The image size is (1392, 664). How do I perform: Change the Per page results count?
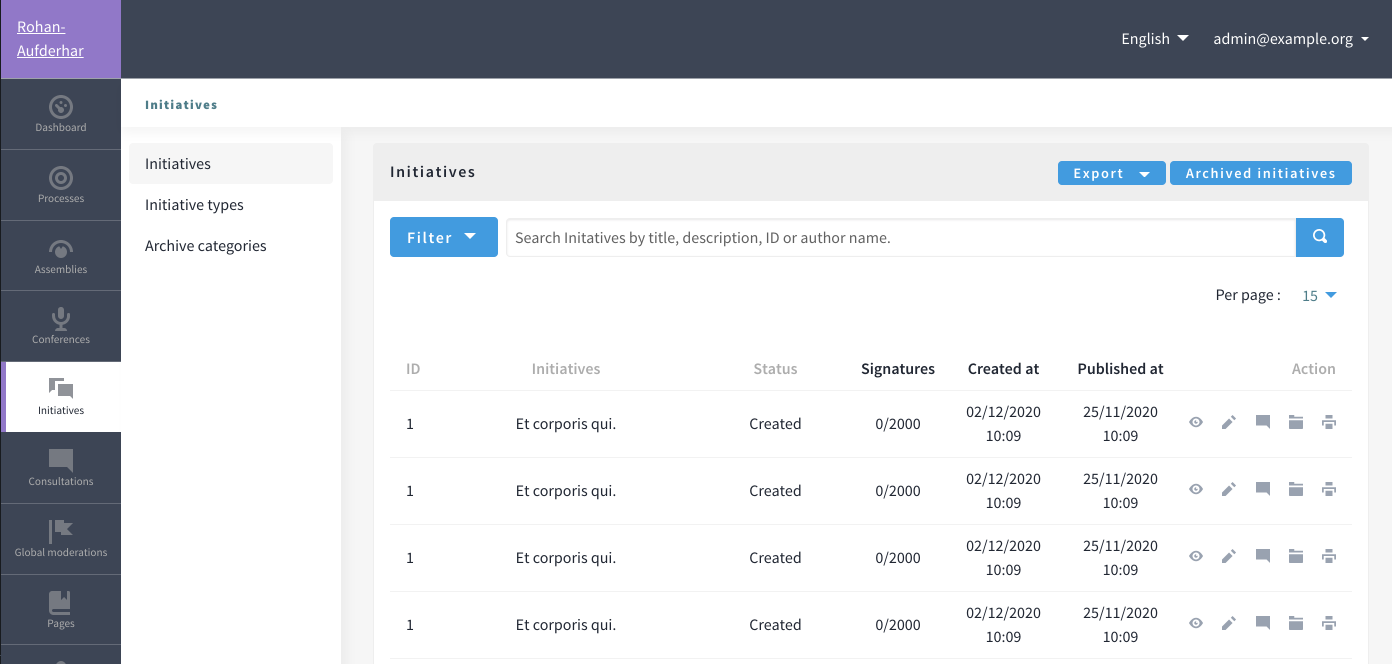(1319, 296)
